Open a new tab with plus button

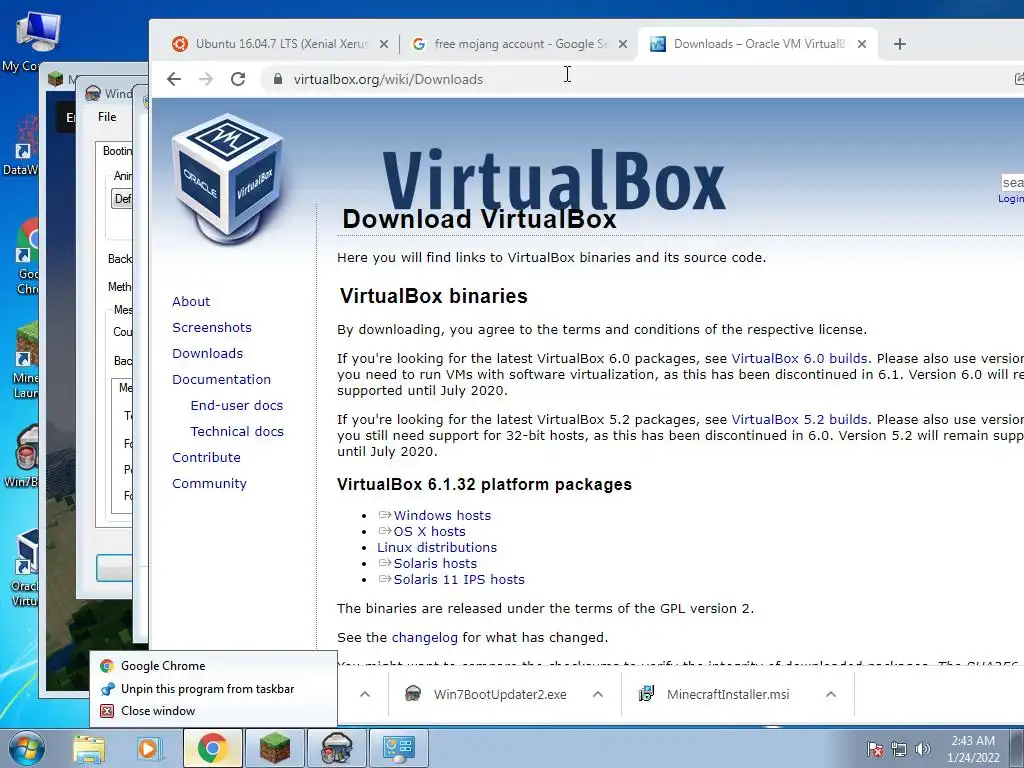[x=899, y=44]
